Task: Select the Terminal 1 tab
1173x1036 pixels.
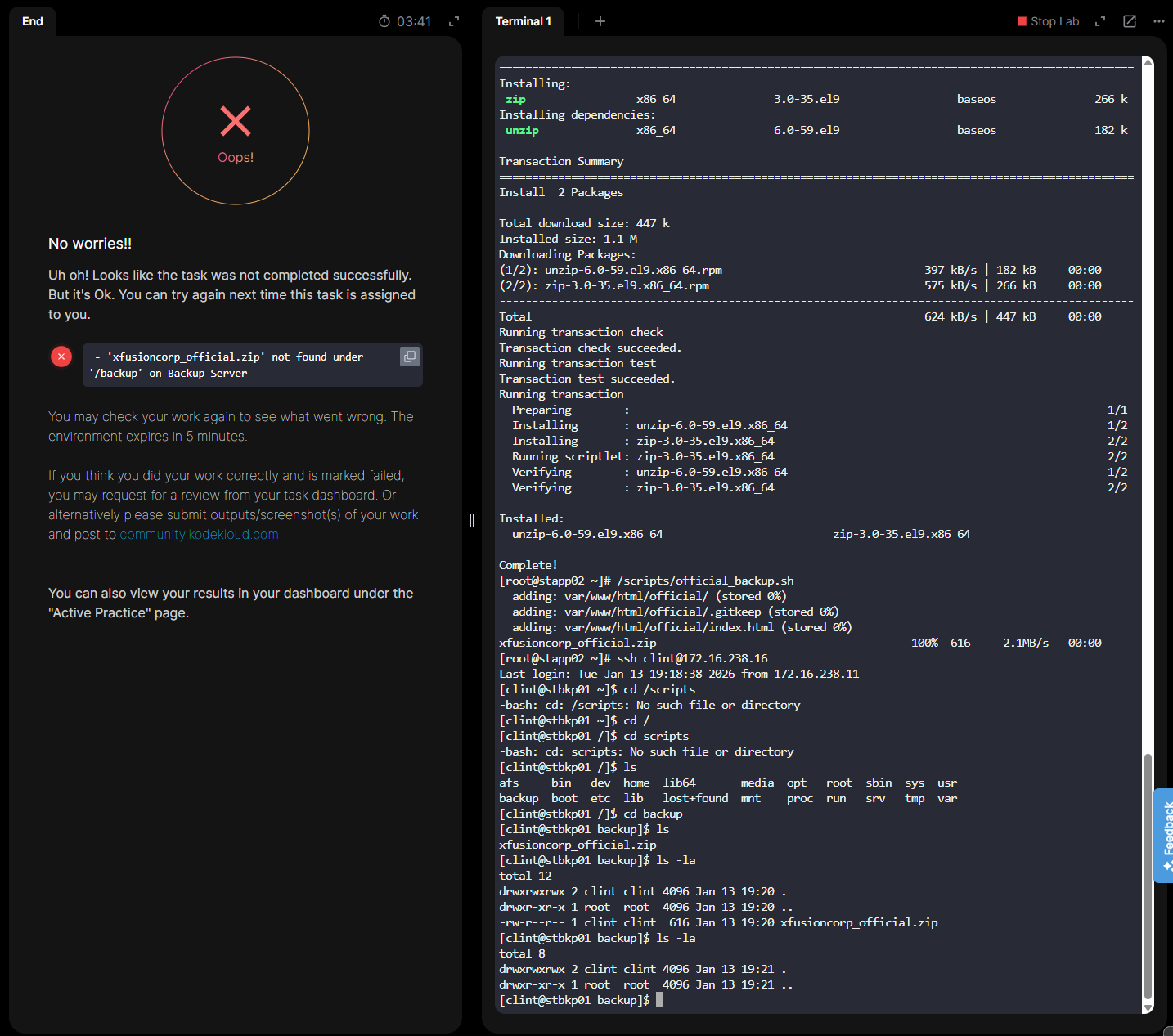Action: pyautogui.click(x=523, y=21)
